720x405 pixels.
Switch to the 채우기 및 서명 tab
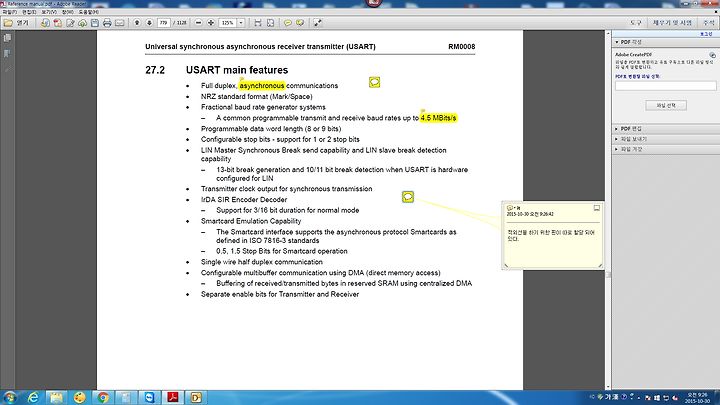point(672,22)
